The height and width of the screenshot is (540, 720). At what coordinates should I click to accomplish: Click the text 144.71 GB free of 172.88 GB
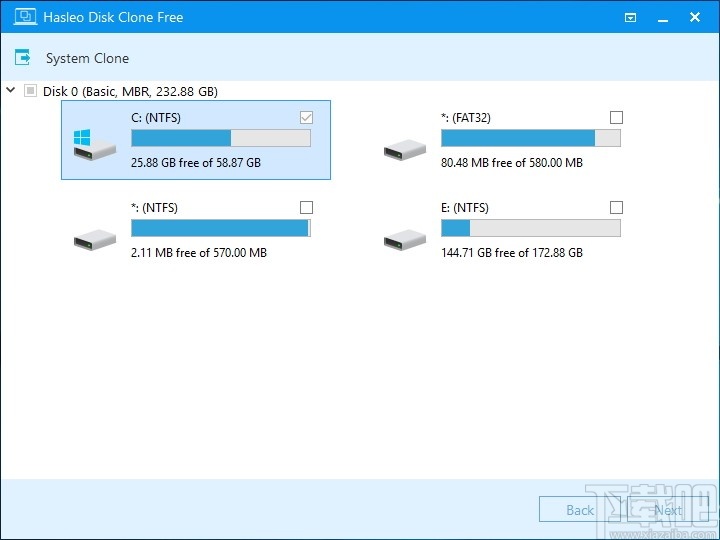click(x=512, y=253)
